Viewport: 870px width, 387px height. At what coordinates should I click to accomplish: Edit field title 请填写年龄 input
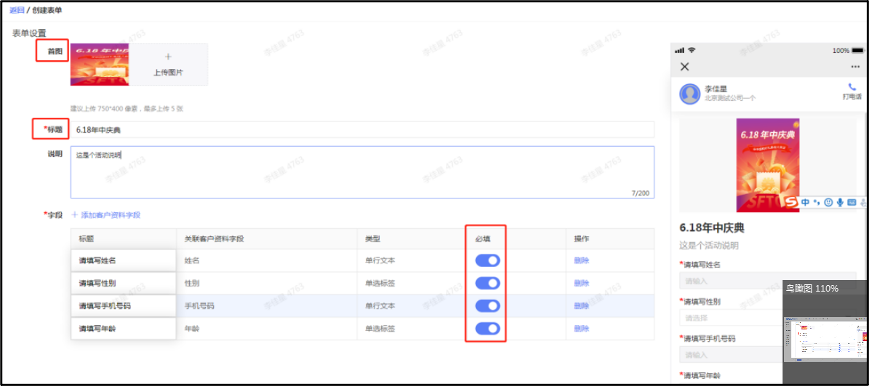point(123,329)
